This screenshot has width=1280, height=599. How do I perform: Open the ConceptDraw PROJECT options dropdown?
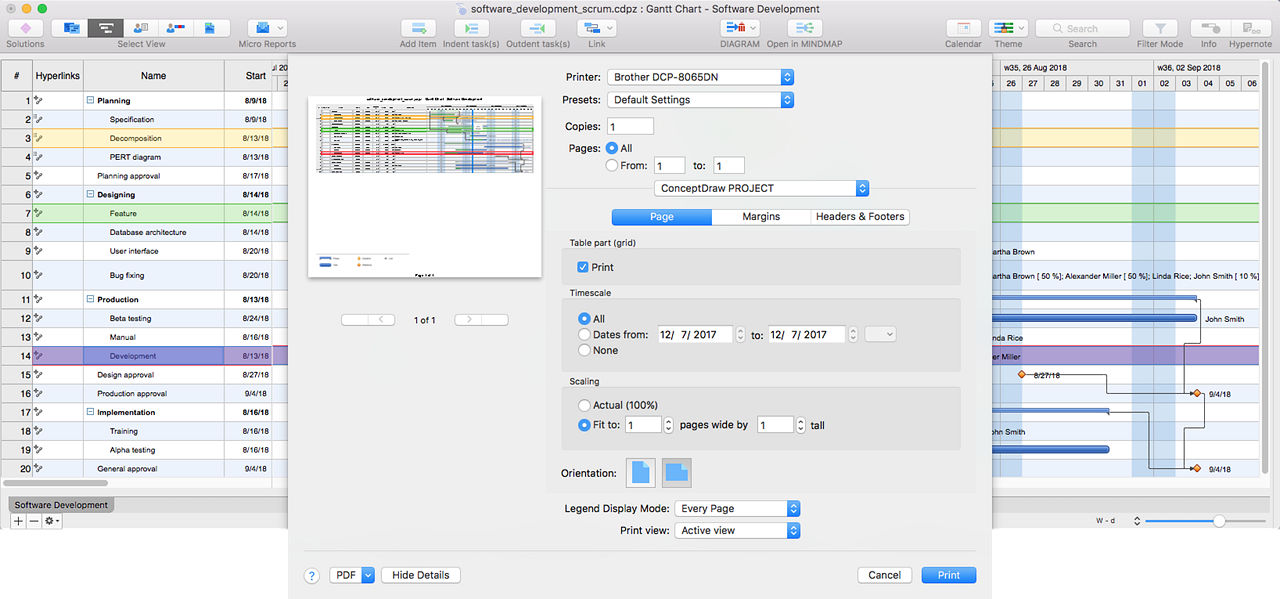(x=762, y=188)
